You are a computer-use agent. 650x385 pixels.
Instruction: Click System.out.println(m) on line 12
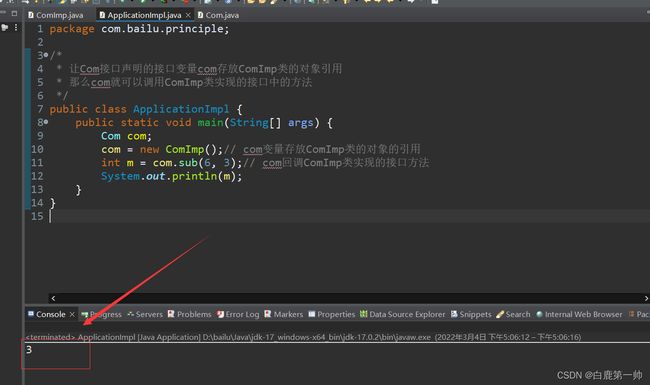171,176
